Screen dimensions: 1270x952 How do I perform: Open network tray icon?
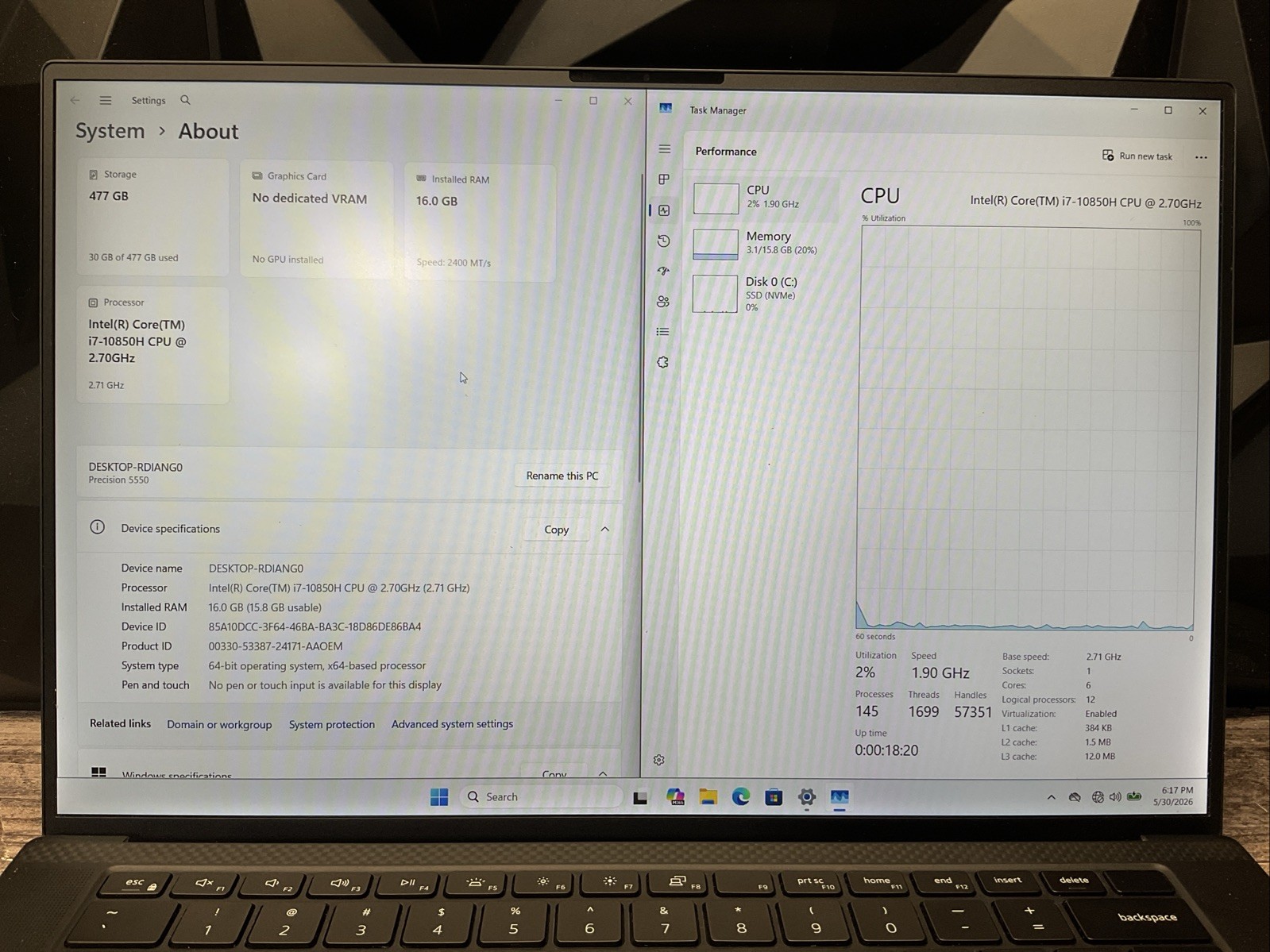click(x=1098, y=797)
